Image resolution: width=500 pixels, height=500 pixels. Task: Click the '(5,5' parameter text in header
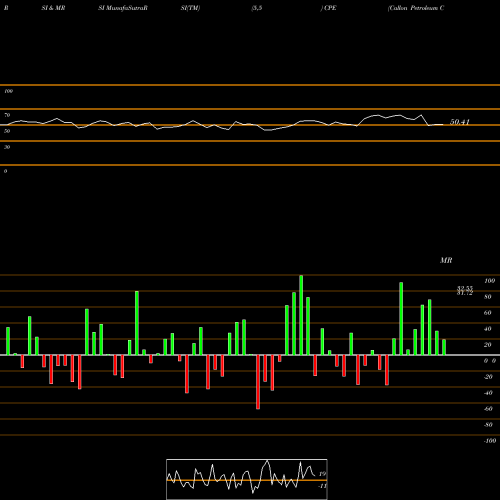click(257, 8)
